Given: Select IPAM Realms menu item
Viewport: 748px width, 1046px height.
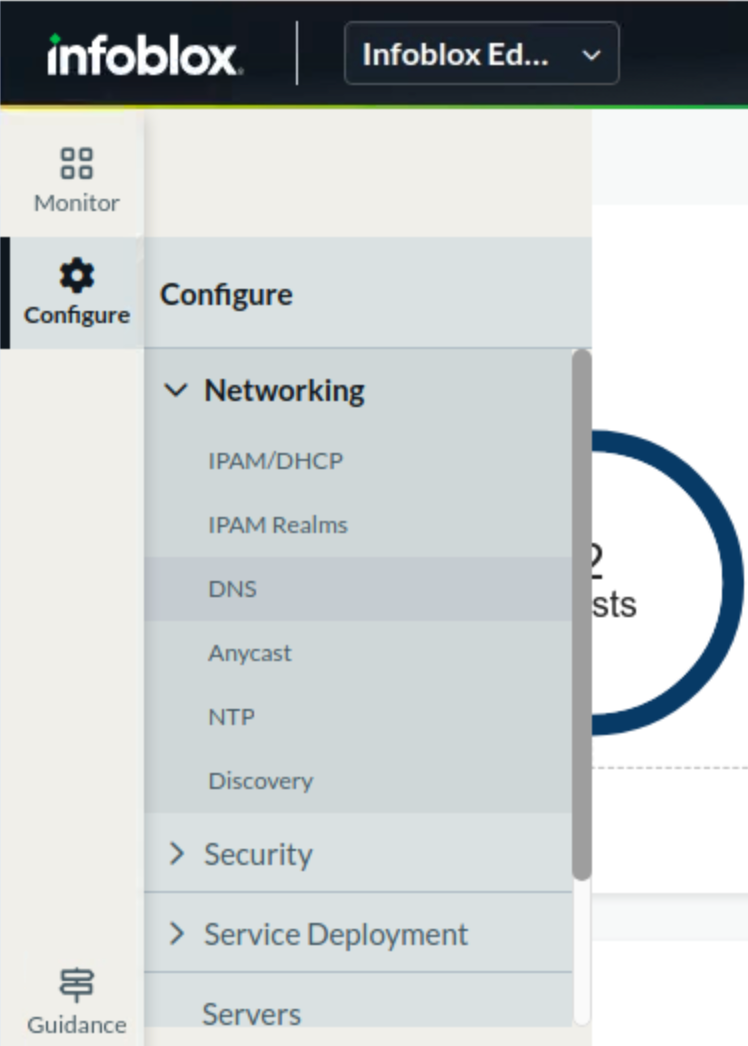Looking at the screenshot, I should (277, 525).
